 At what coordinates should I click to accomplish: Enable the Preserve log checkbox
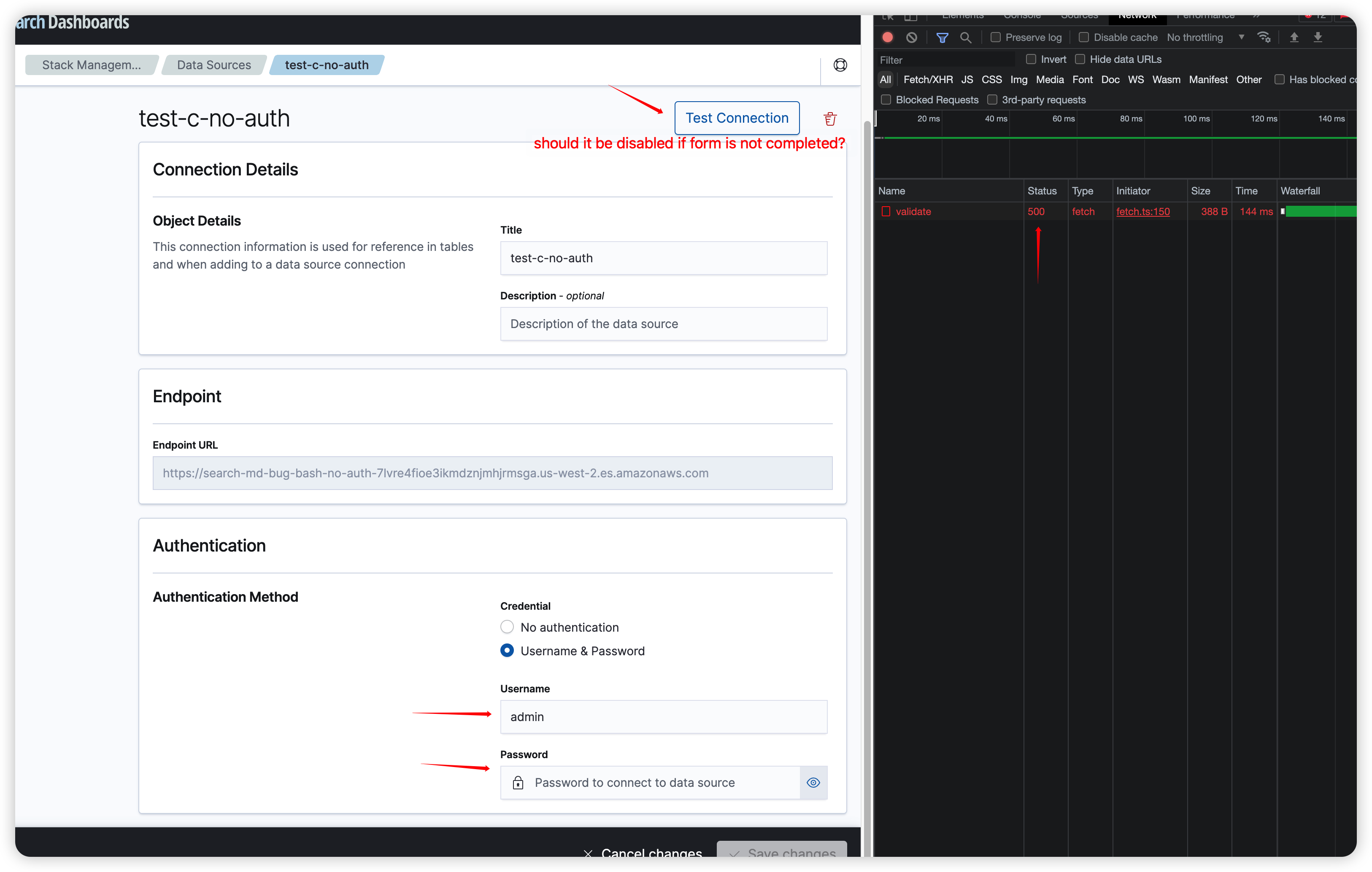(x=996, y=37)
